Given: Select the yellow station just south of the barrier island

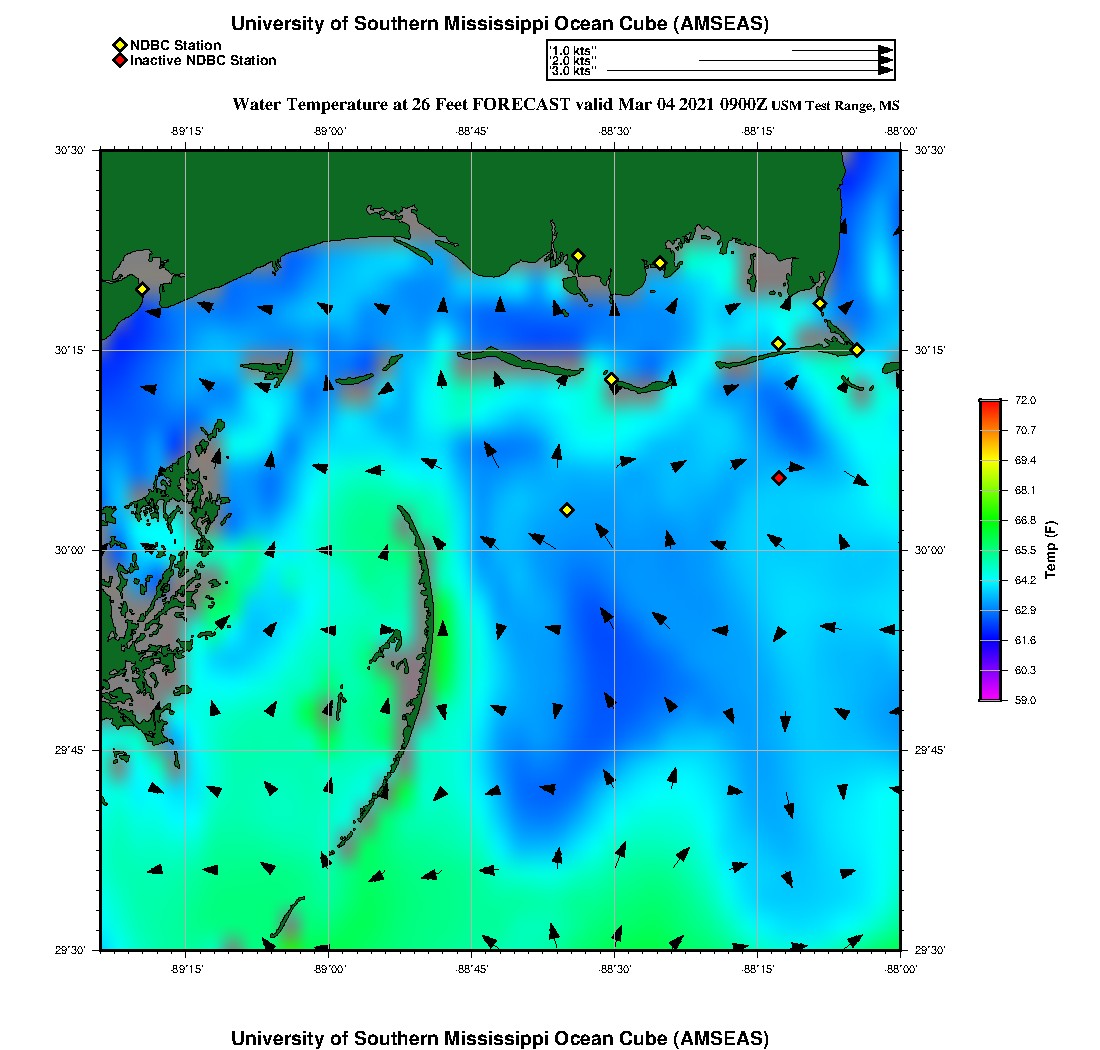Looking at the screenshot, I should (611, 379).
